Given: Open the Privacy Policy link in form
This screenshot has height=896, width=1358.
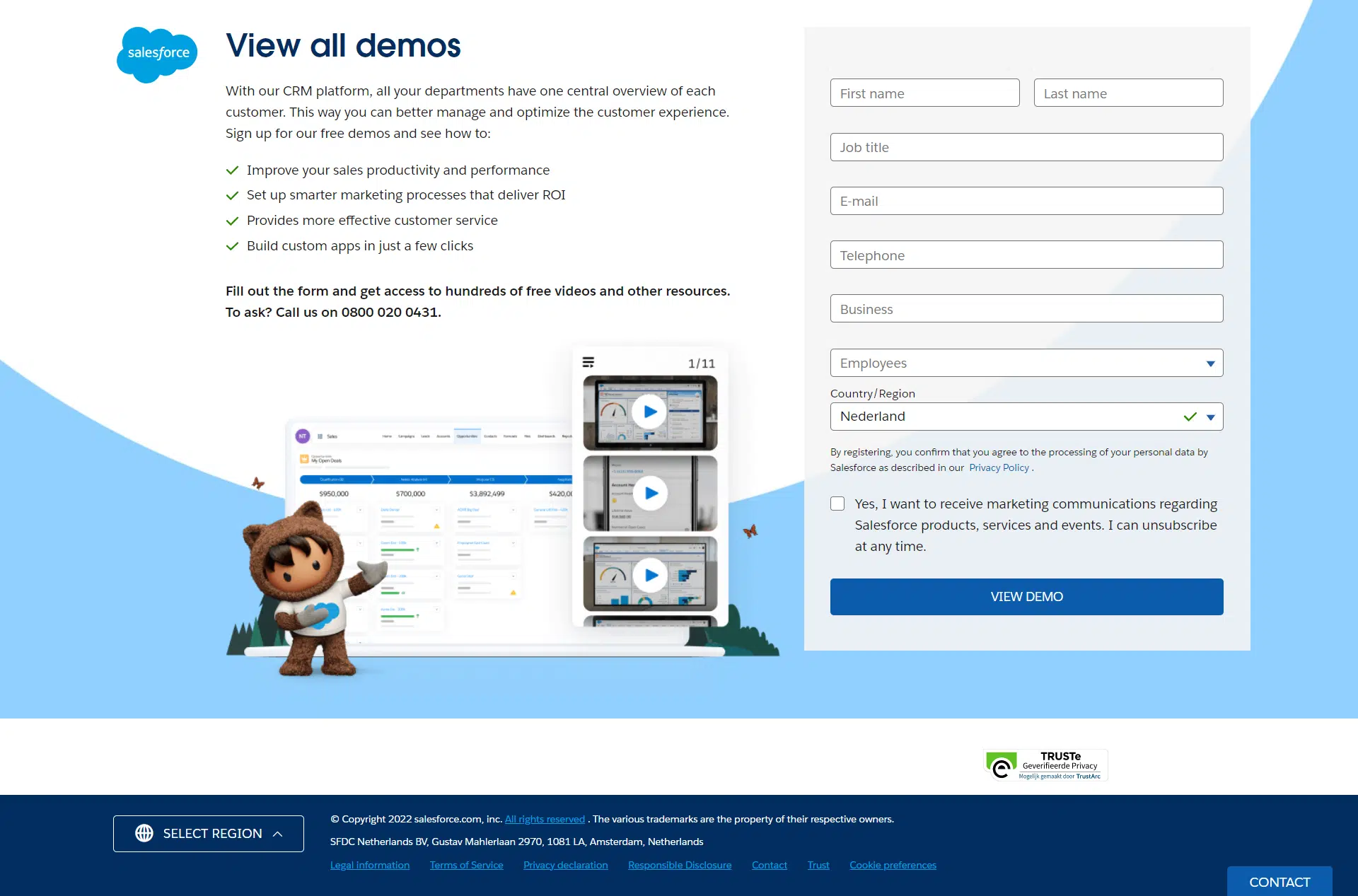Looking at the screenshot, I should [x=999, y=467].
